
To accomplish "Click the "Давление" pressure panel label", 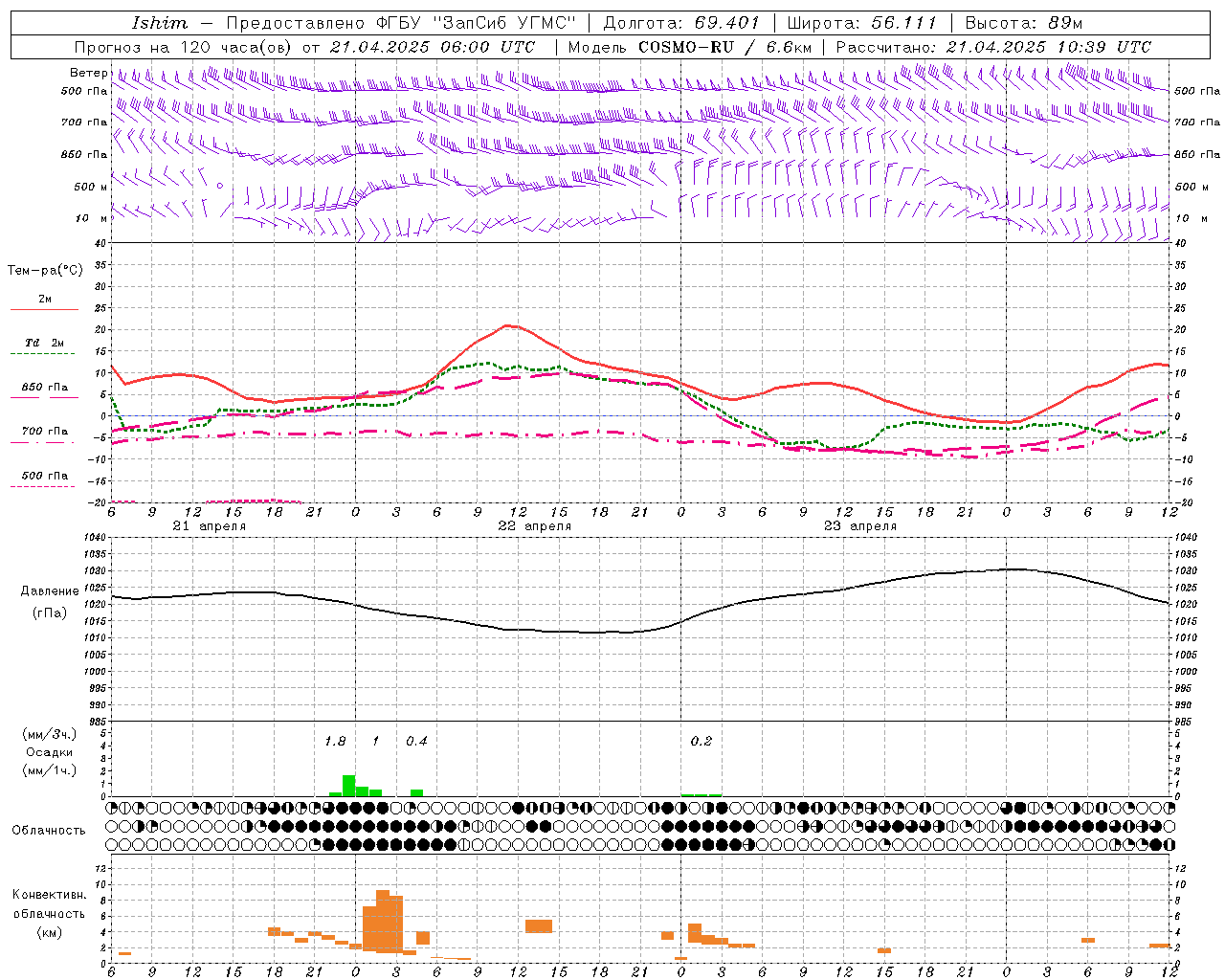I will 49,591.
